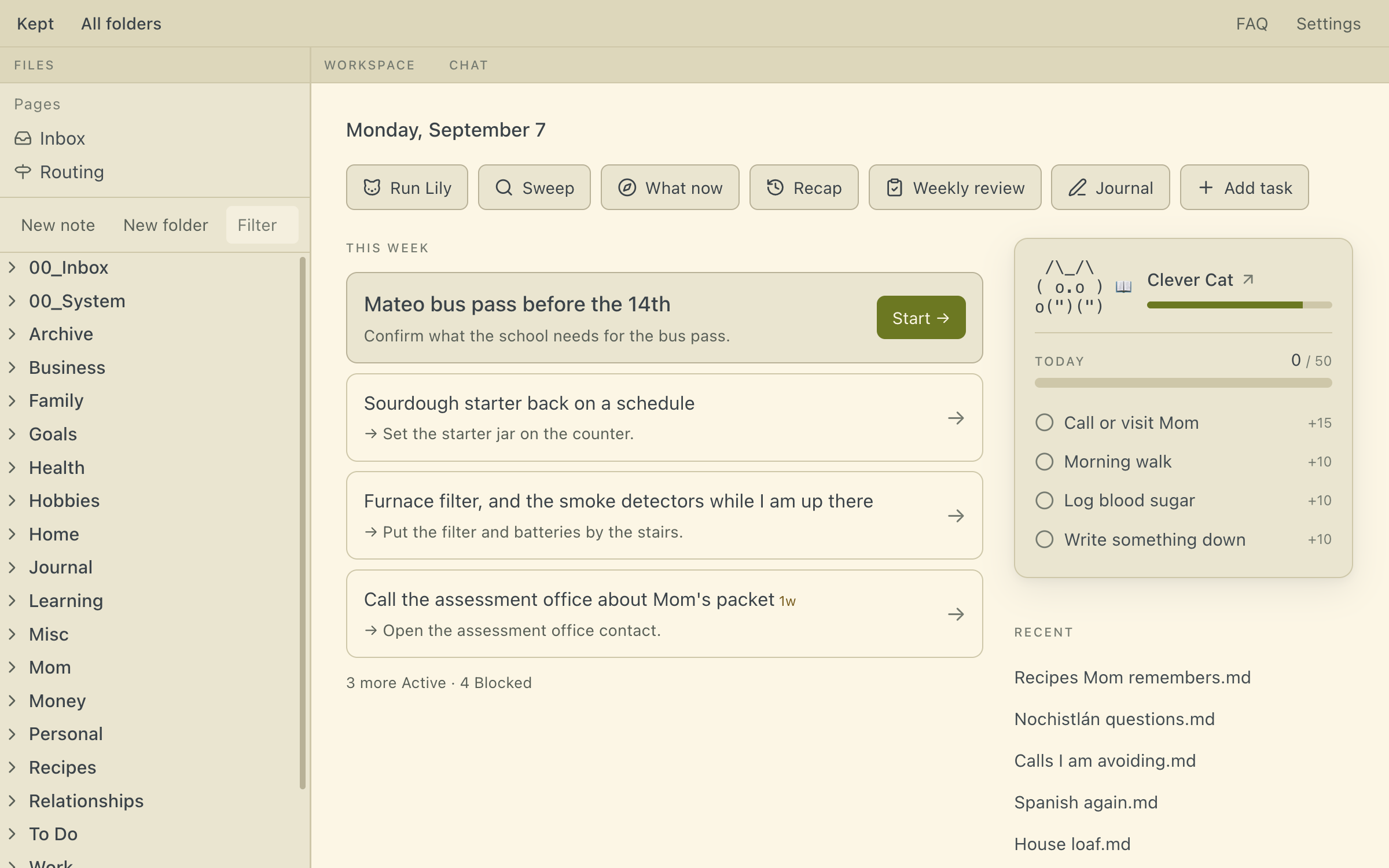Switch to the Workspace tab
The width and height of the screenshot is (1389, 868).
369,65
